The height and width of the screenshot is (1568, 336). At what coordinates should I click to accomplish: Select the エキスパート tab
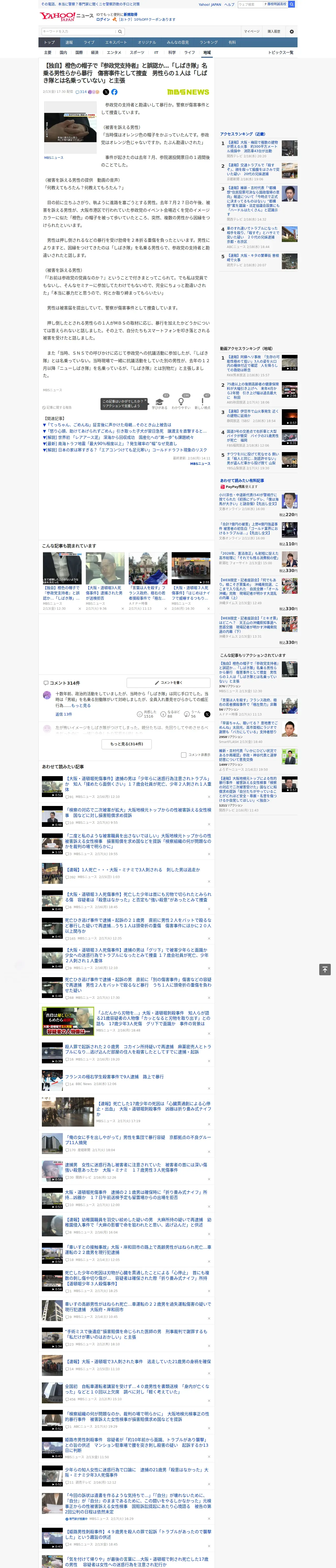tap(116, 42)
